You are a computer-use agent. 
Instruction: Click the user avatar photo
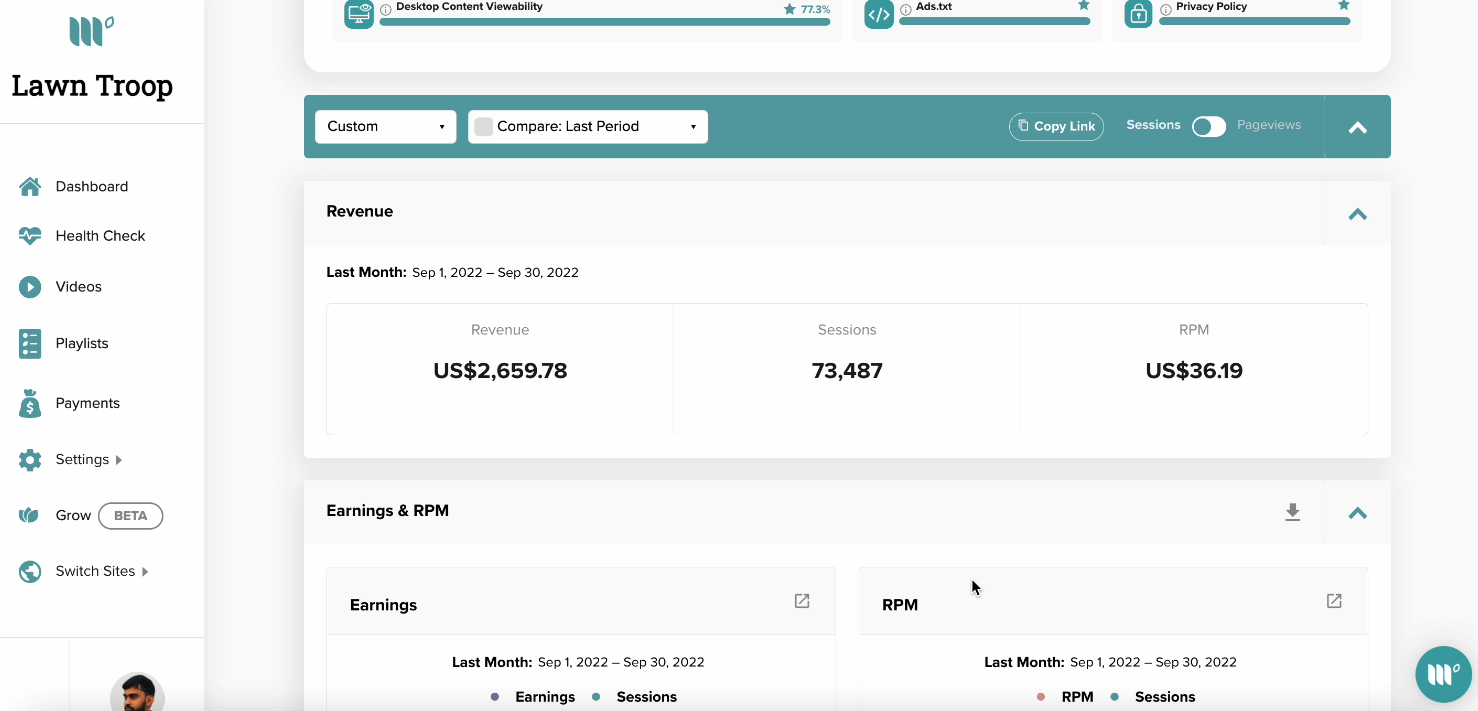pyautogui.click(x=137, y=693)
